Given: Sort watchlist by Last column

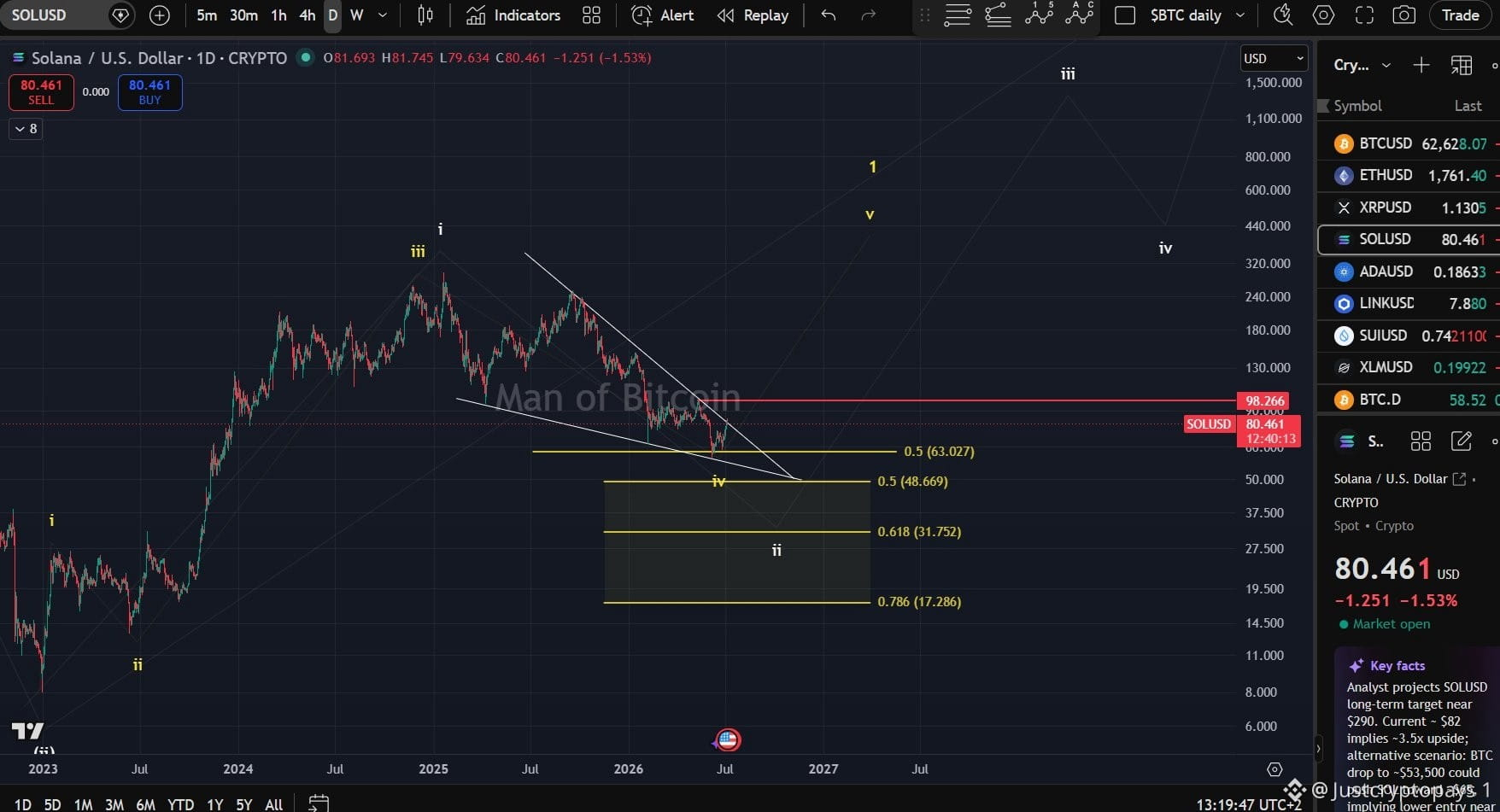Looking at the screenshot, I should click(1468, 106).
